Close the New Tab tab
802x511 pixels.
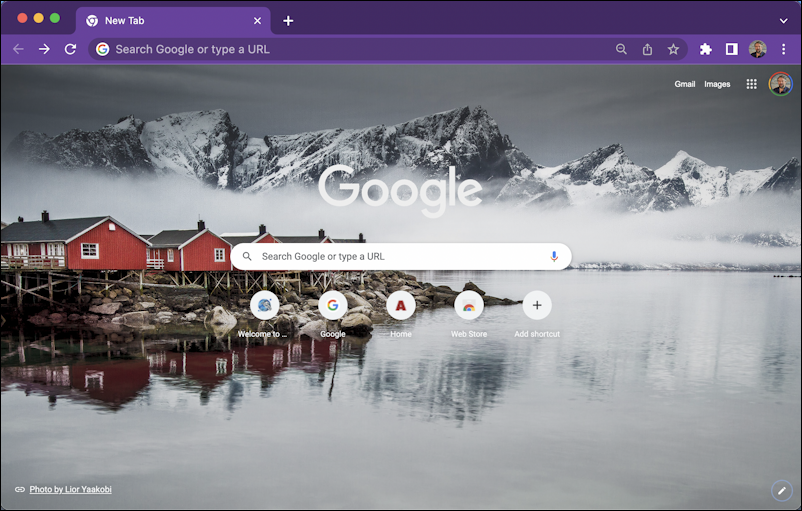tap(257, 21)
